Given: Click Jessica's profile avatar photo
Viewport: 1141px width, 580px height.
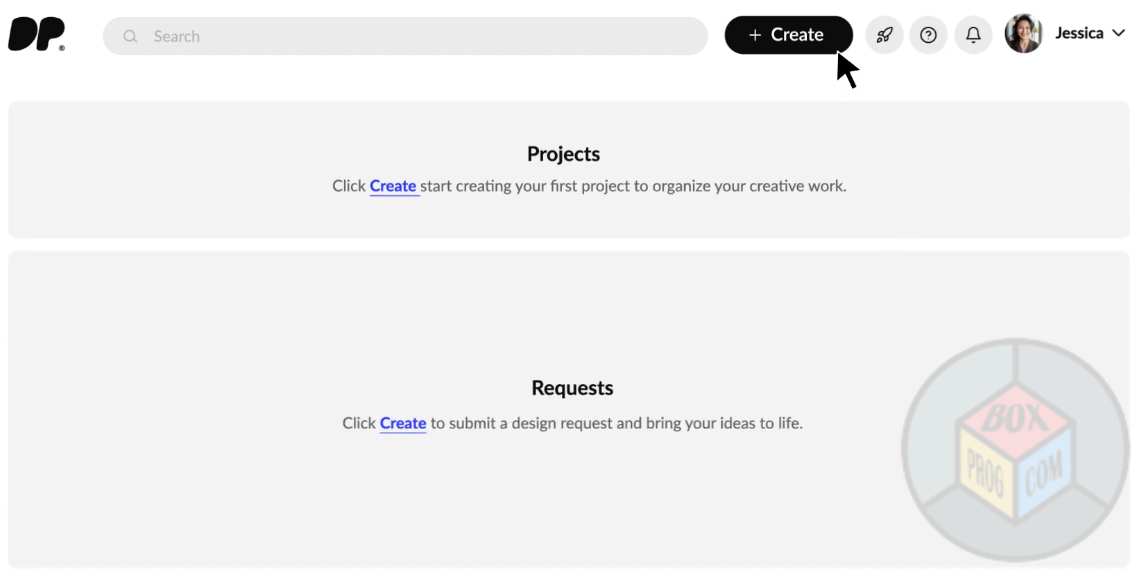Looking at the screenshot, I should point(1023,34).
